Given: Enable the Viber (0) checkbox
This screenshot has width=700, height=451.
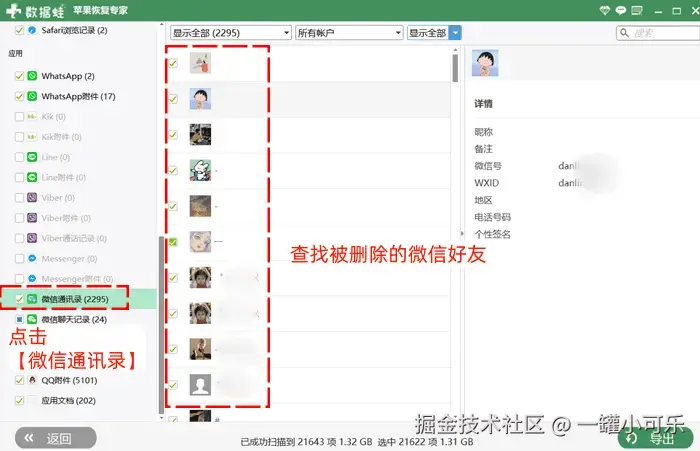Looking at the screenshot, I should click(19, 197).
